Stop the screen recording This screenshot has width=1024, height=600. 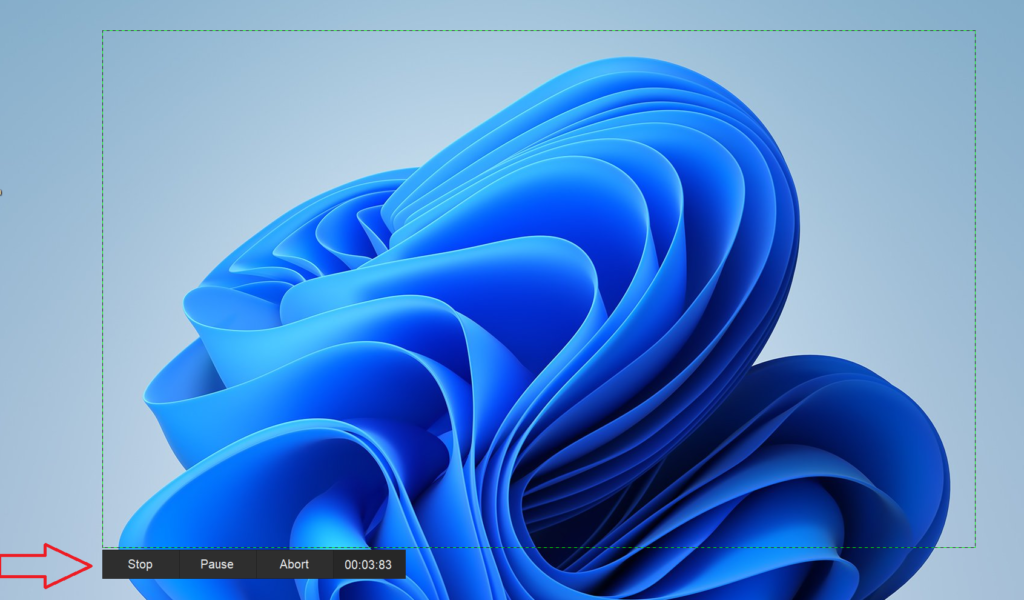[140, 564]
